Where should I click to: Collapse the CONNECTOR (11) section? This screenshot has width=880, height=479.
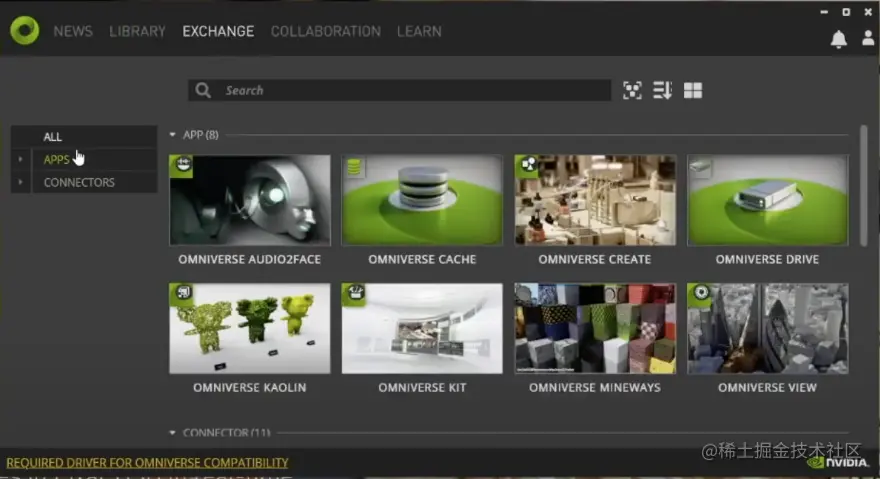click(172, 433)
